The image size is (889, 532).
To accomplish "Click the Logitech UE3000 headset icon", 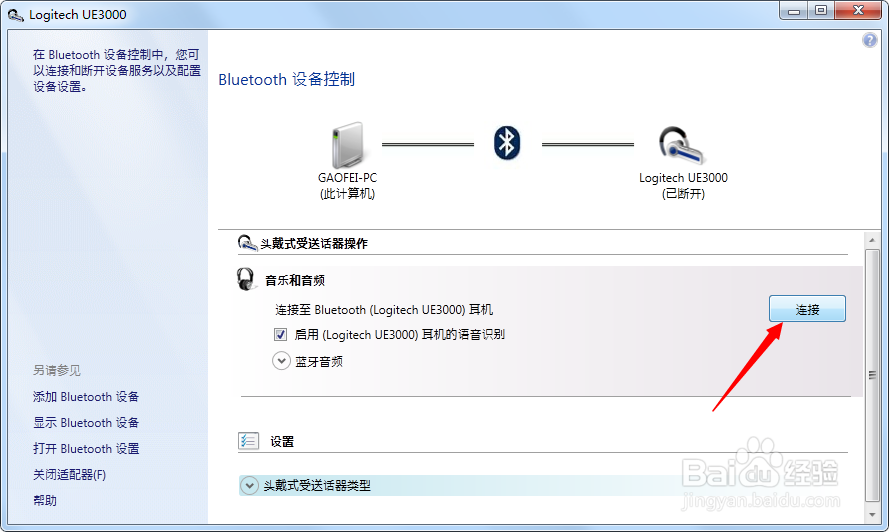I will pyautogui.click(x=681, y=145).
